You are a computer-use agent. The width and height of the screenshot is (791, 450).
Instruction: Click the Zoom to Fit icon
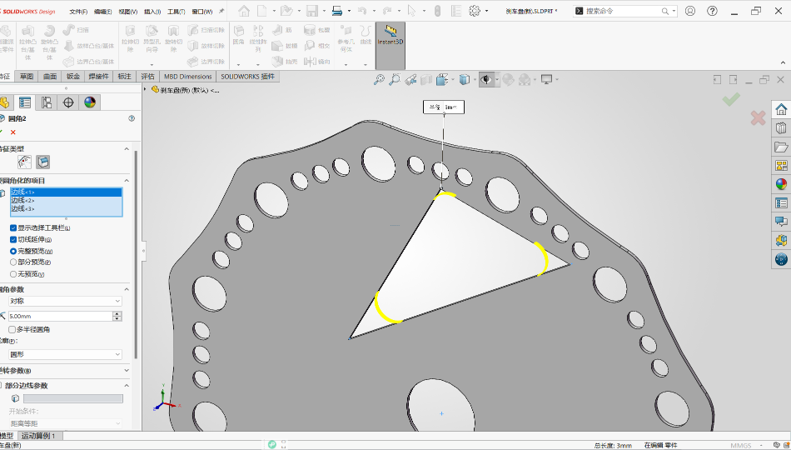click(379, 79)
